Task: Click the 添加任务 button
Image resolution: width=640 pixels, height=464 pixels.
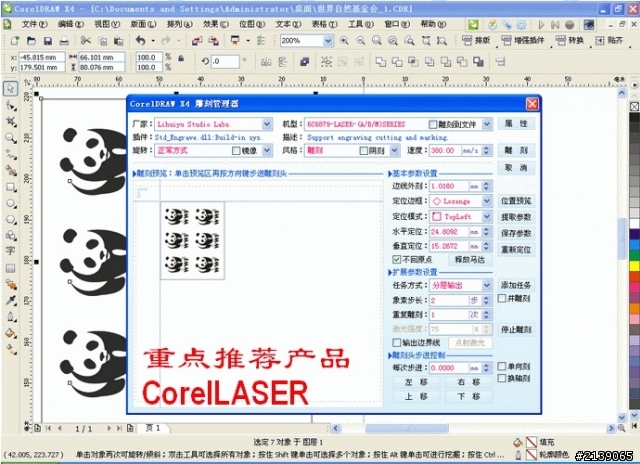Action: [x=516, y=285]
